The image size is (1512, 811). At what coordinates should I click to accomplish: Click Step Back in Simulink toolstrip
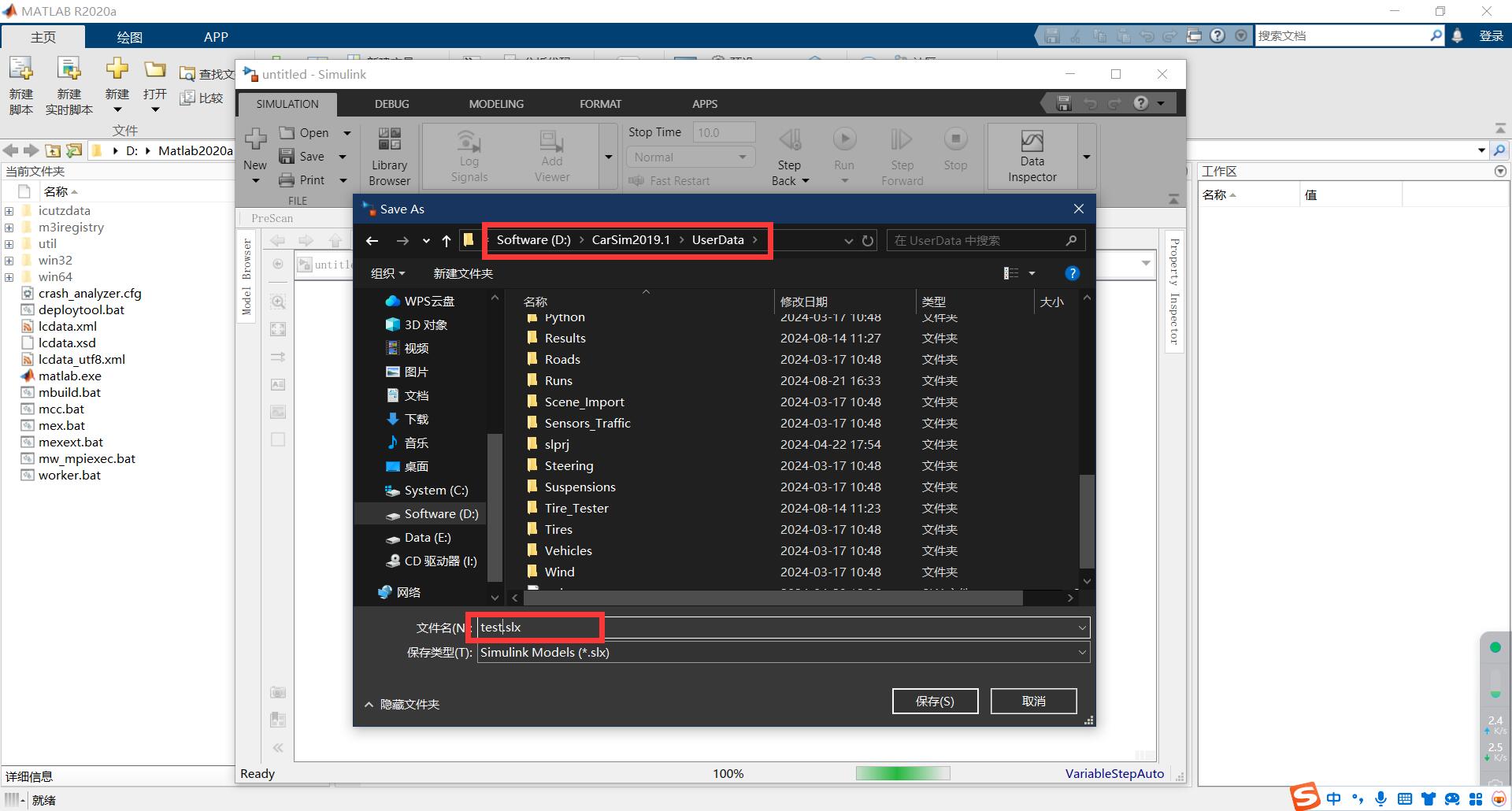[789, 157]
